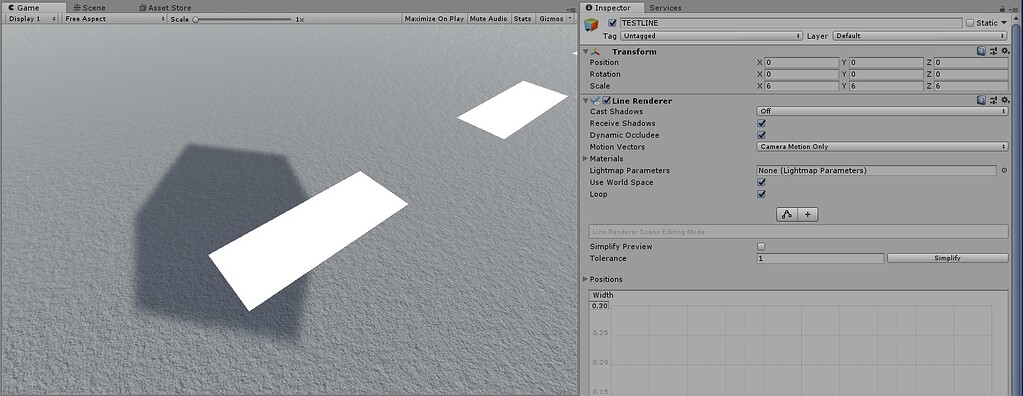Open the Line Renderer gear settings icon
Image resolution: width=1023 pixels, height=396 pixels.
click(1005, 100)
